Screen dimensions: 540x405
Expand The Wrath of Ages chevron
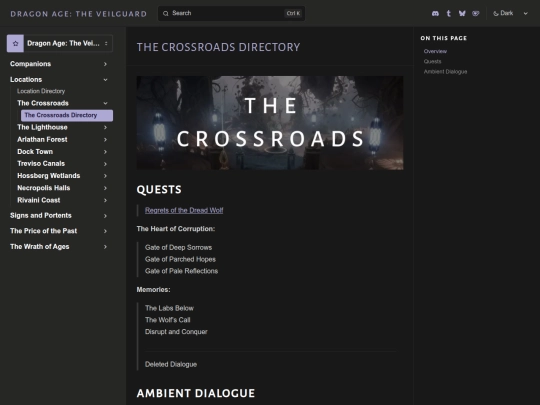tap(105, 247)
